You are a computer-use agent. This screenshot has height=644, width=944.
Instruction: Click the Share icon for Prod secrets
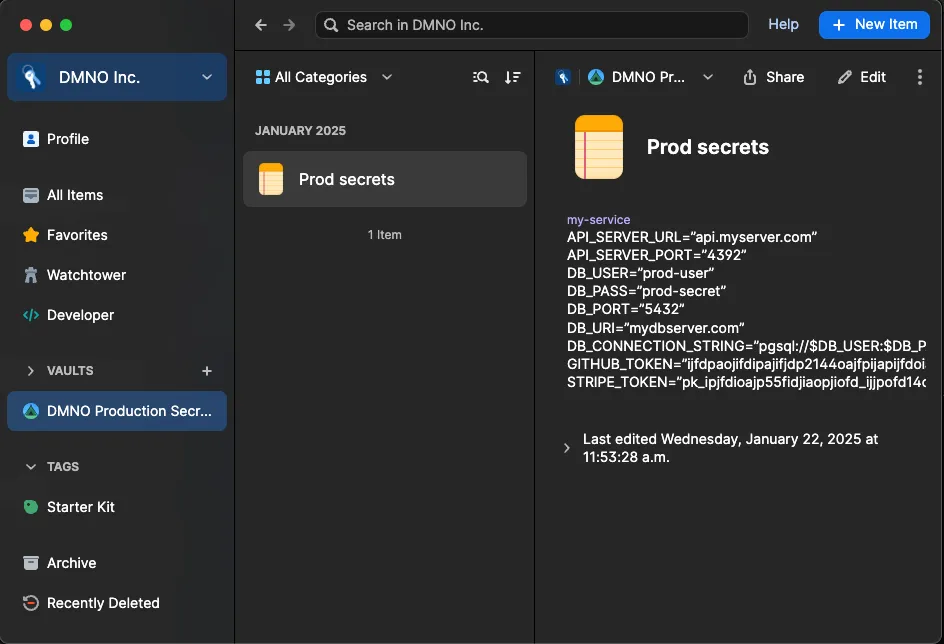(x=774, y=76)
